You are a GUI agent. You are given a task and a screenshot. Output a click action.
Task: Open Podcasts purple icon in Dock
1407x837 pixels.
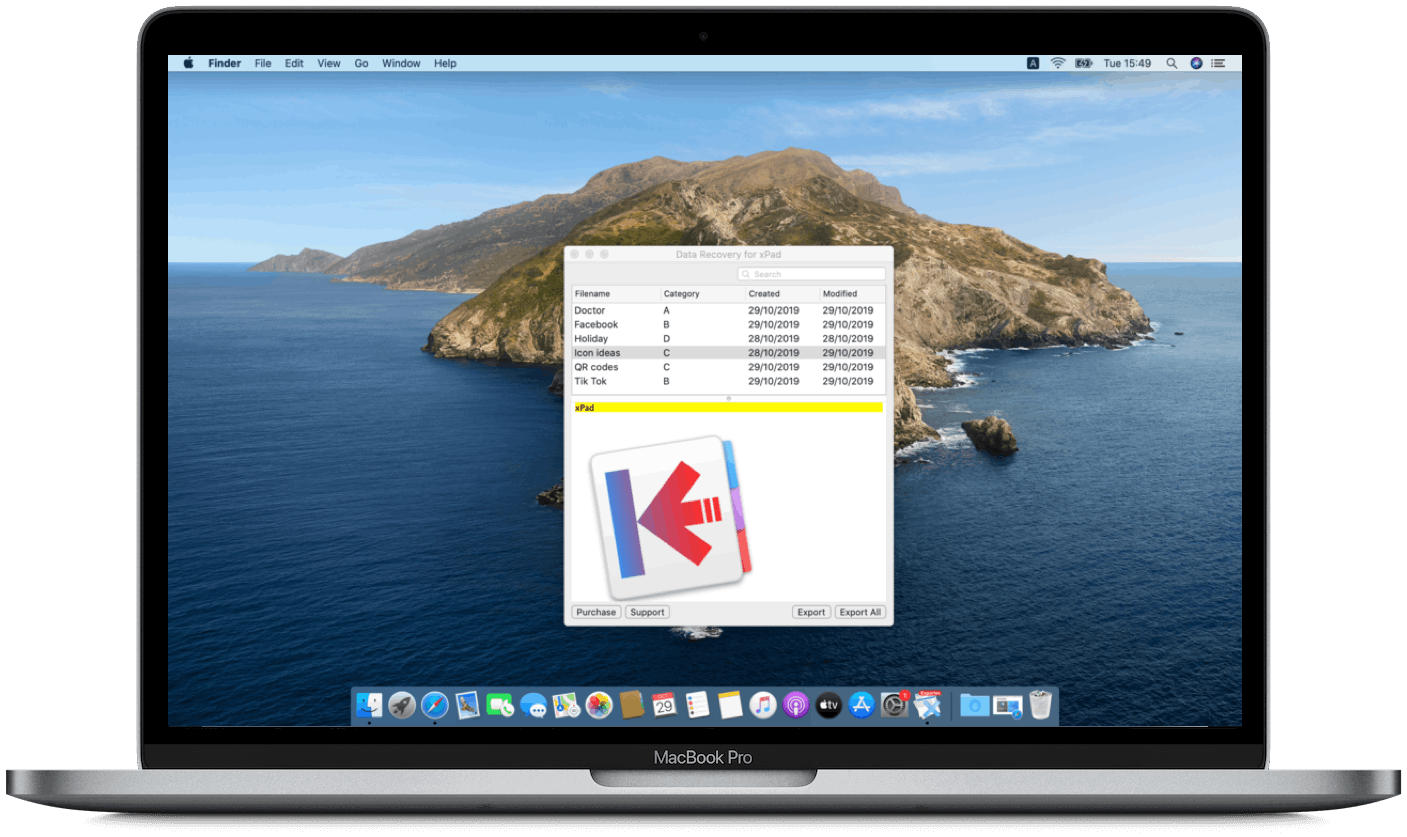[x=795, y=706]
